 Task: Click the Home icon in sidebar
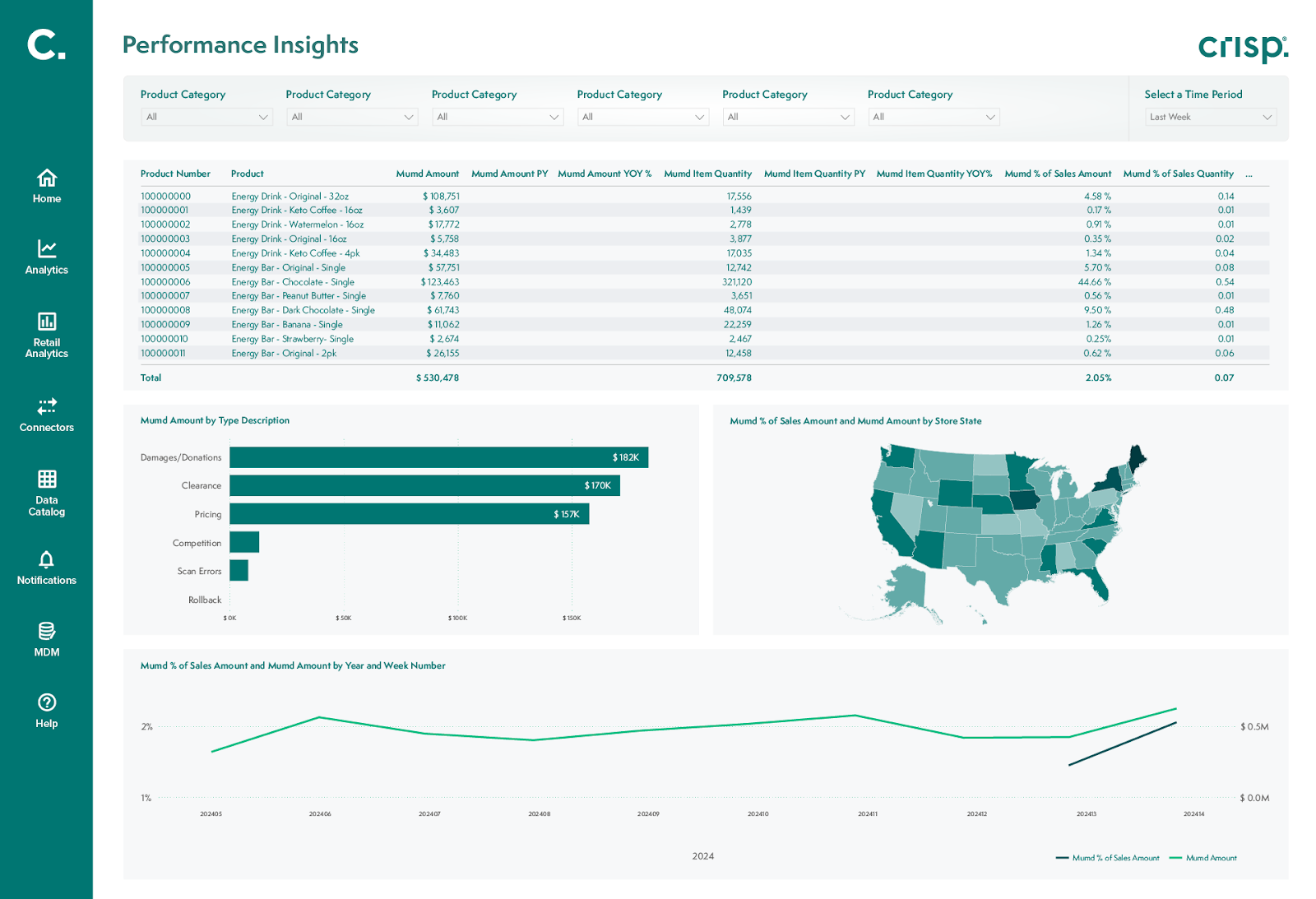coord(47,178)
